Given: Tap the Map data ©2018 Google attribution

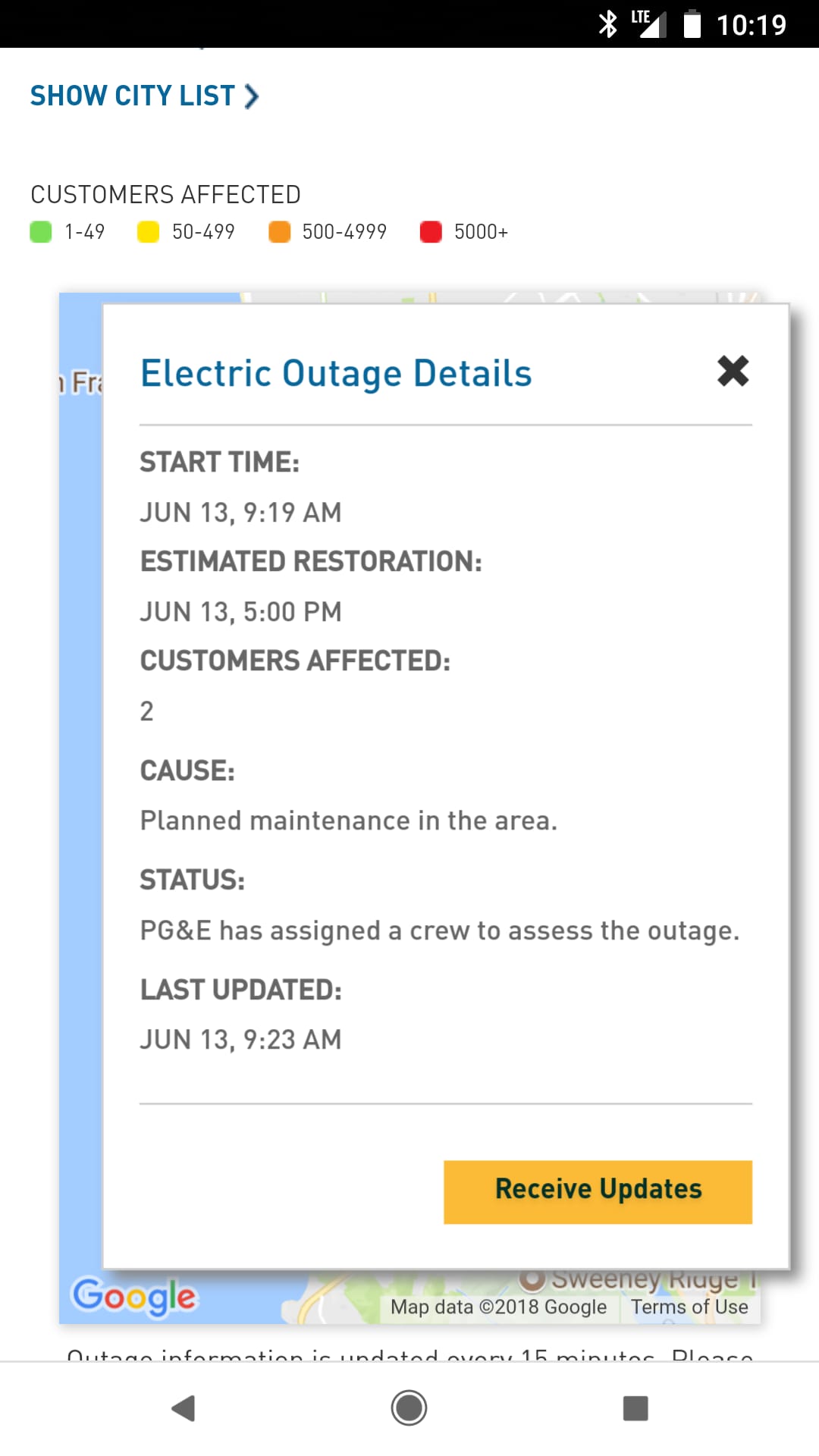Looking at the screenshot, I should click(498, 1307).
